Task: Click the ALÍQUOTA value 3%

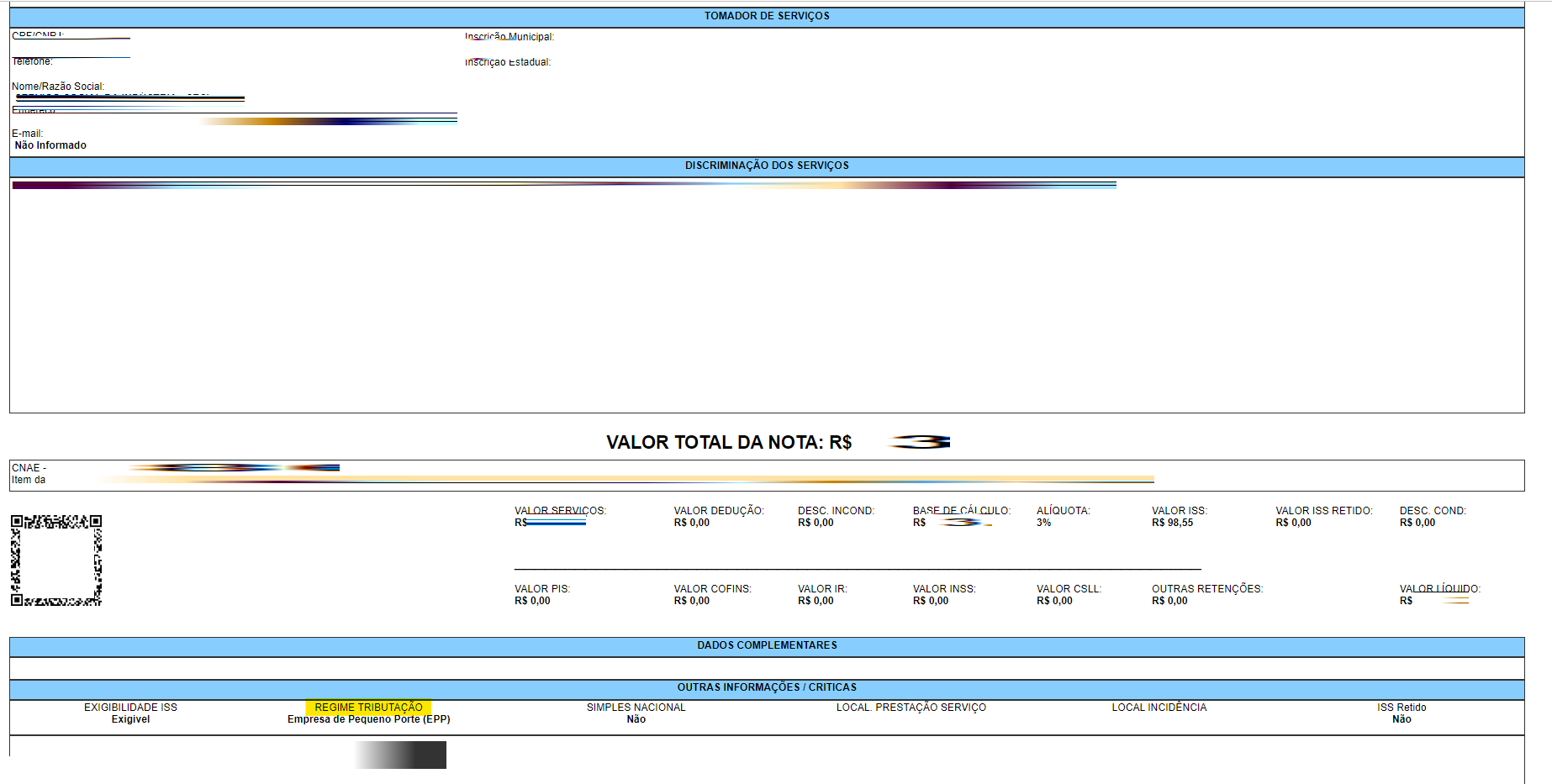Action: click(x=1043, y=523)
